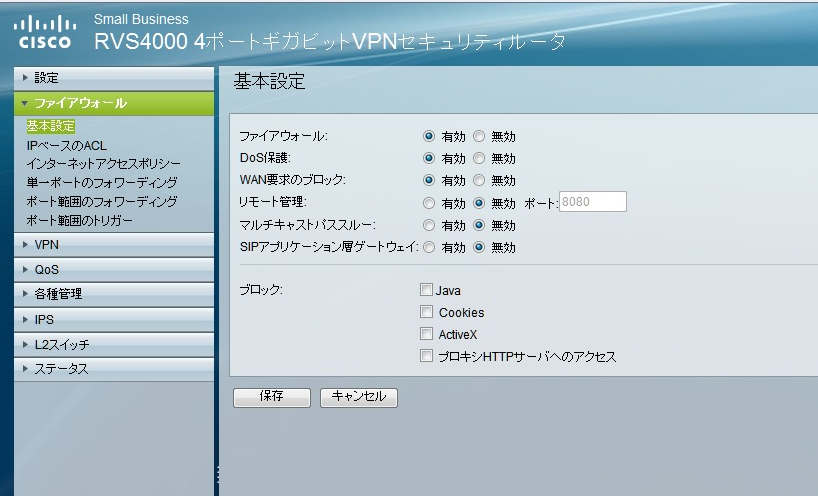The height and width of the screenshot is (496, 818).
Task: Expand the IPS section
Action: (x=114, y=319)
